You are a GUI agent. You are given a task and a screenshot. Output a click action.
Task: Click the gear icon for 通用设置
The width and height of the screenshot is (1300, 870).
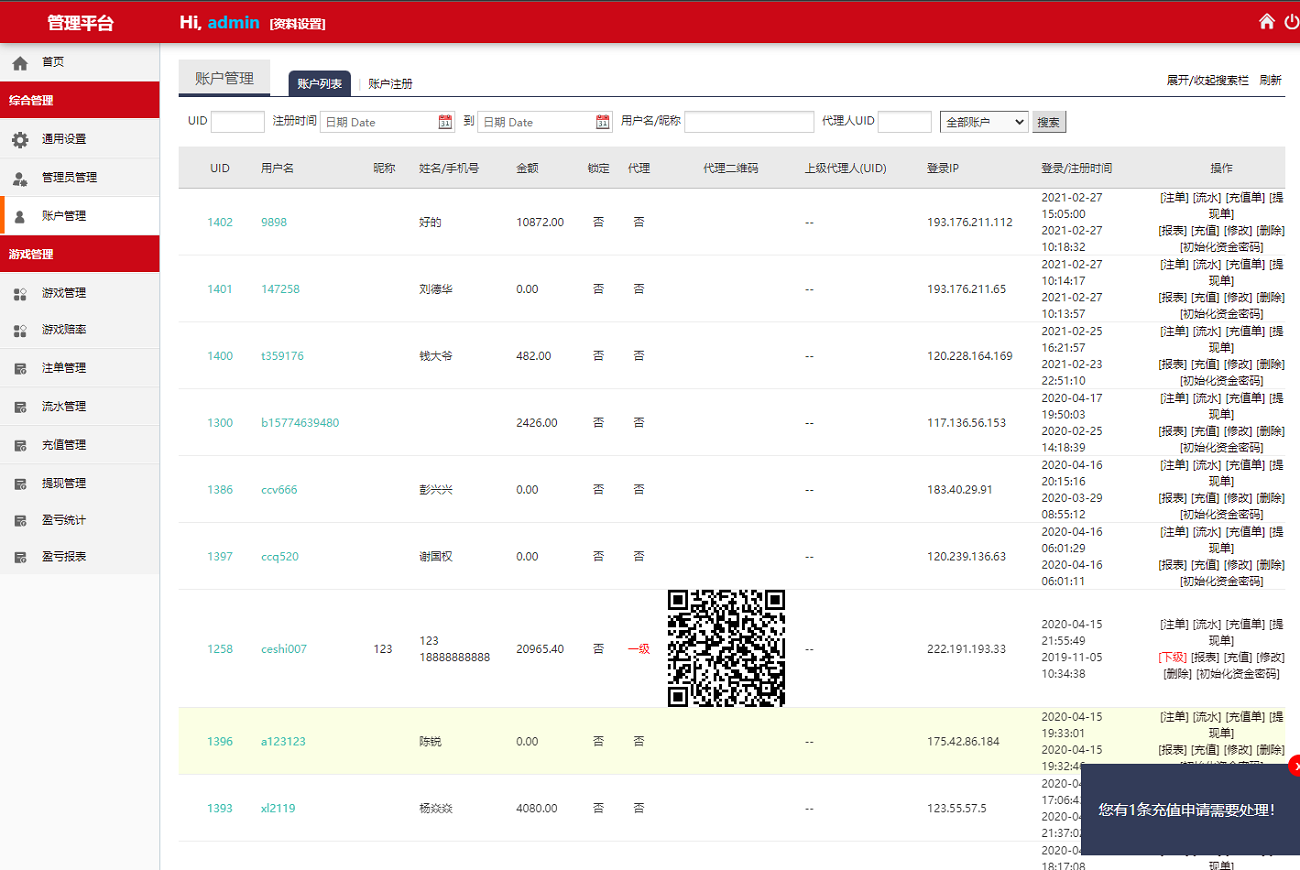[20, 140]
